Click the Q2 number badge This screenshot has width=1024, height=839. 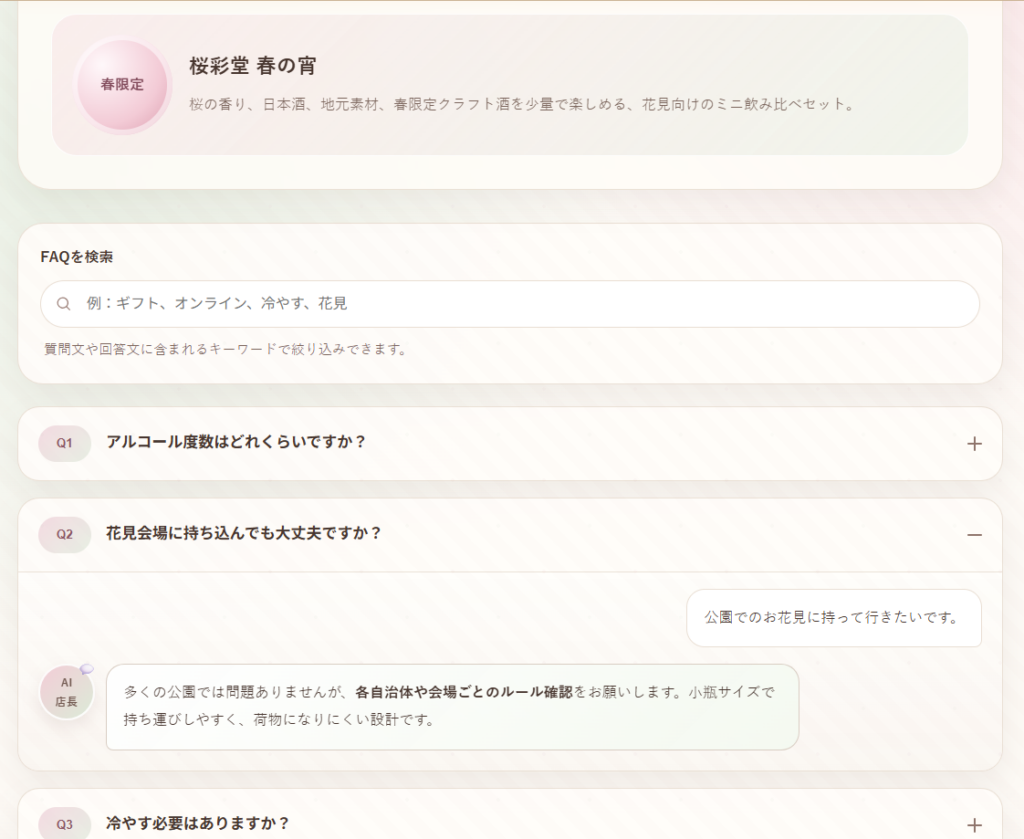point(64,534)
